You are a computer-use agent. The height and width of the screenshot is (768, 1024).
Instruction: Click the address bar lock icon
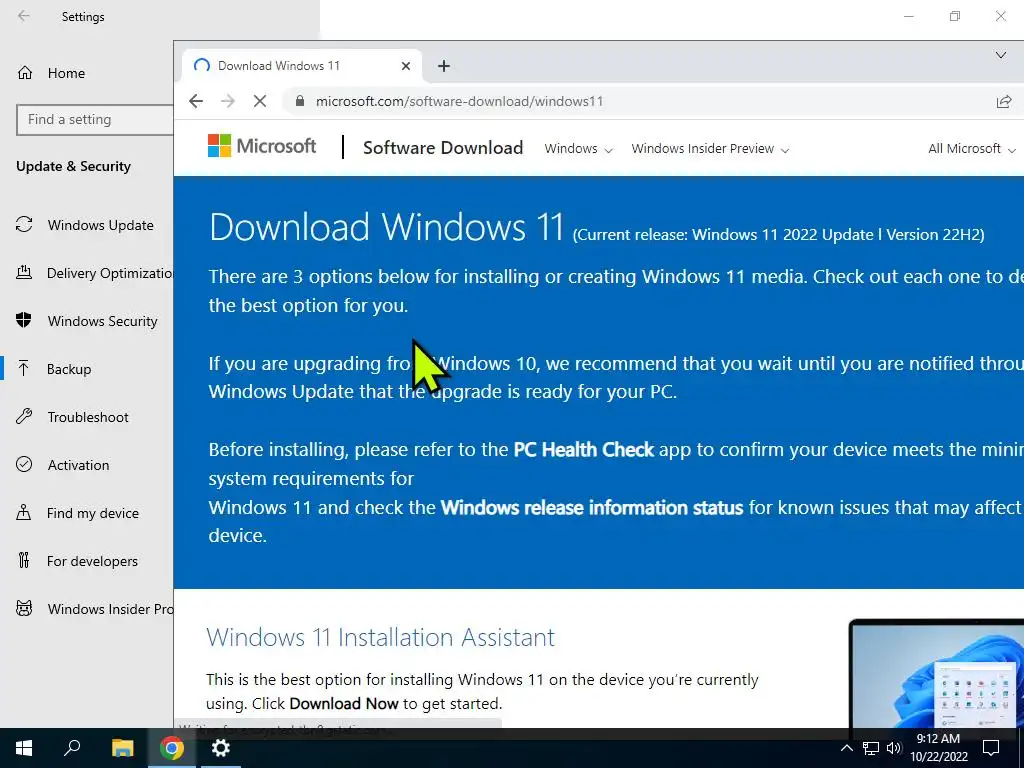300,101
